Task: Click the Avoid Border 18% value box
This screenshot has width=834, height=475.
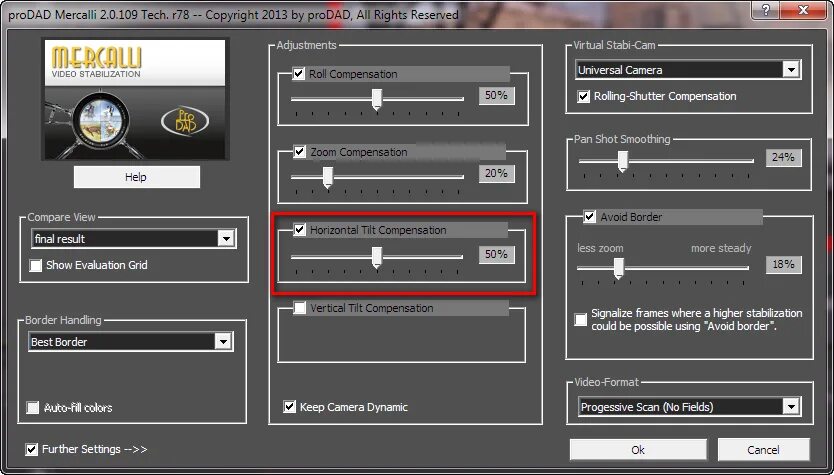Action: click(783, 264)
